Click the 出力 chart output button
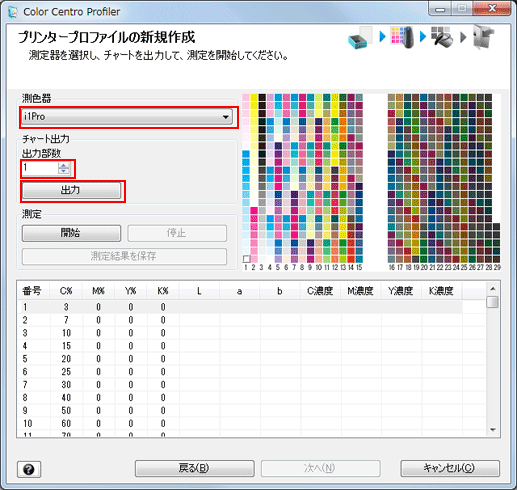The image size is (517, 490). pos(71,190)
